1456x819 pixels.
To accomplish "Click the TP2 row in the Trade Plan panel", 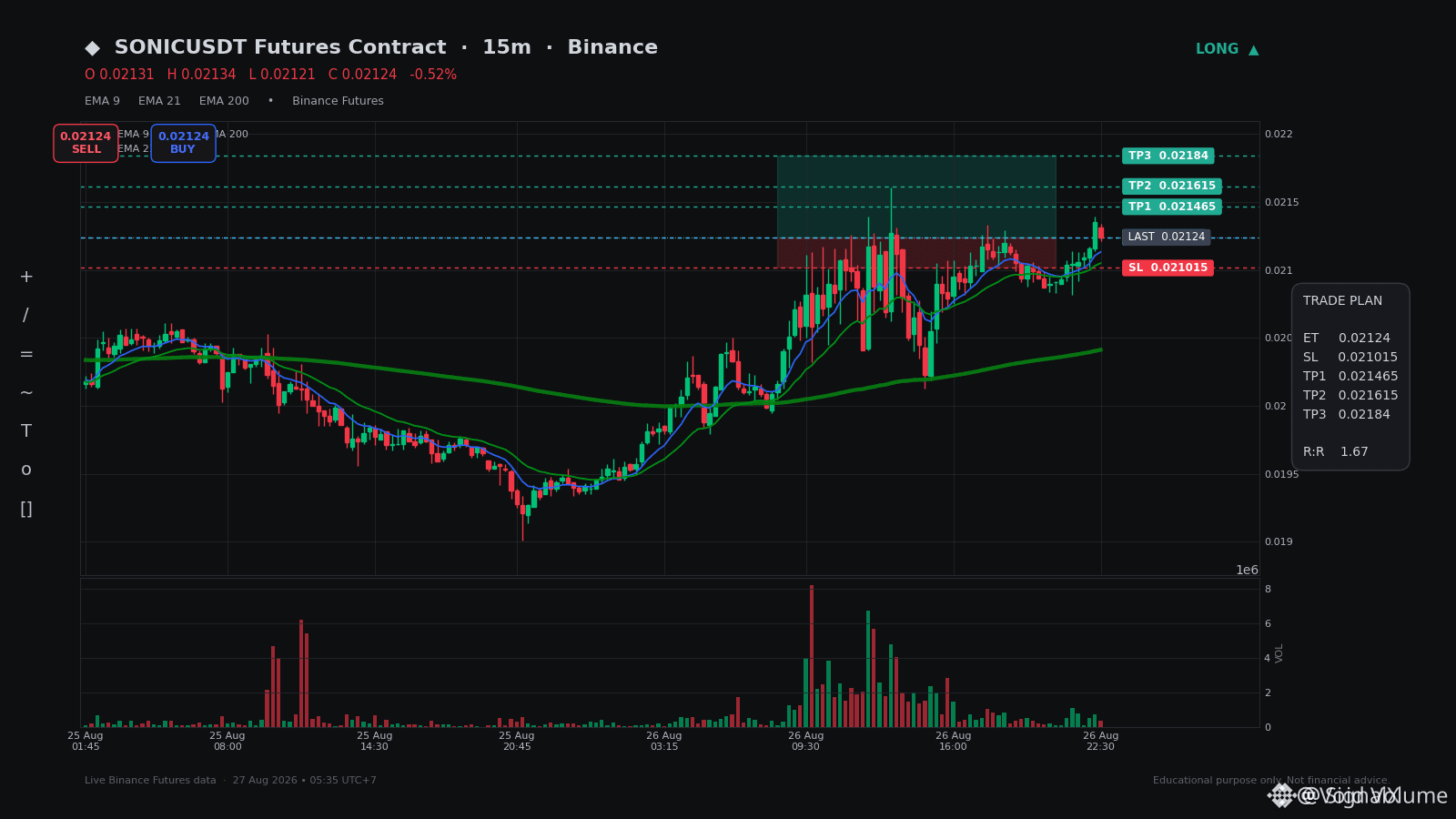I will pyautogui.click(x=1350, y=396).
